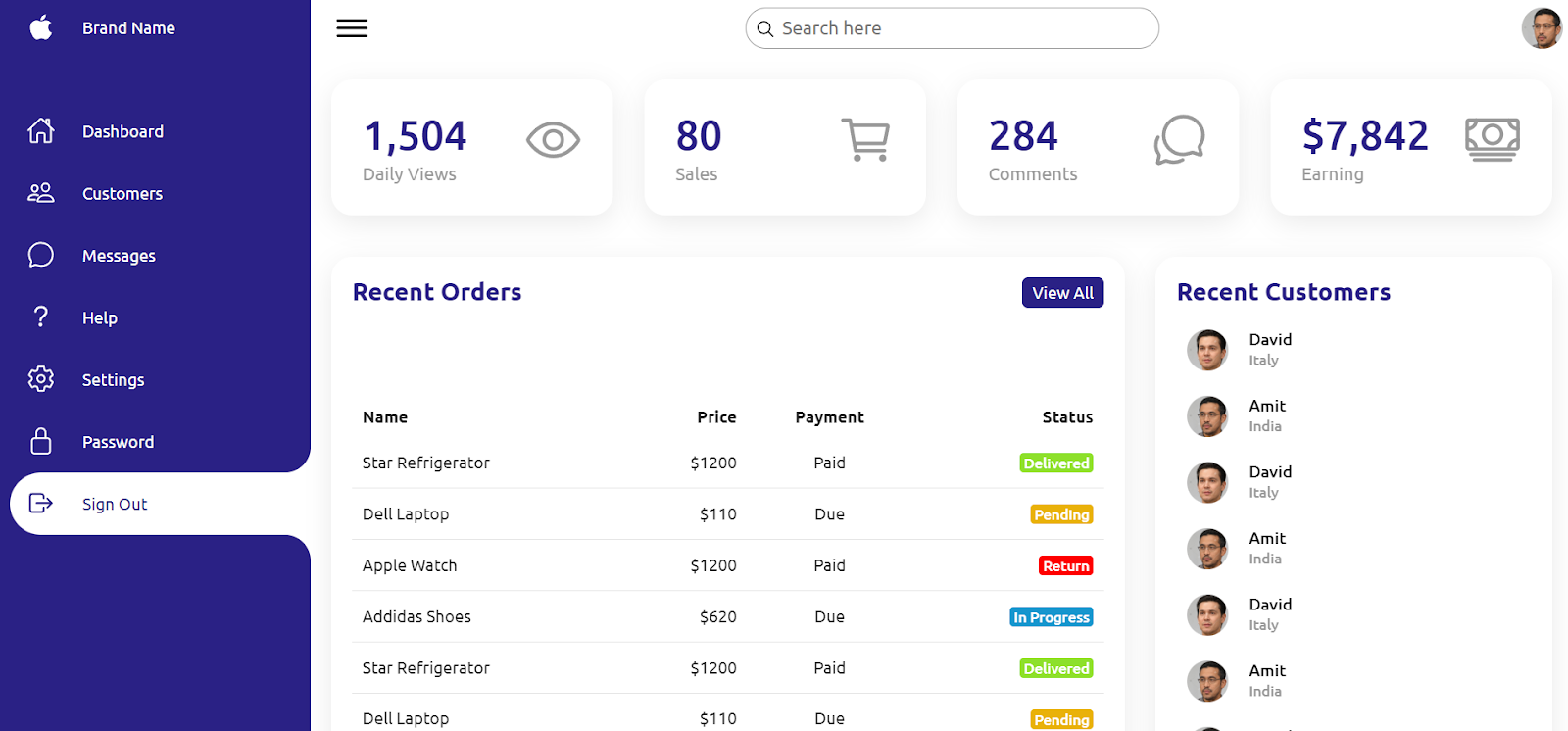1568x731 pixels.
Task: Click the first Pending status badge
Action: [x=1061, y=514]
